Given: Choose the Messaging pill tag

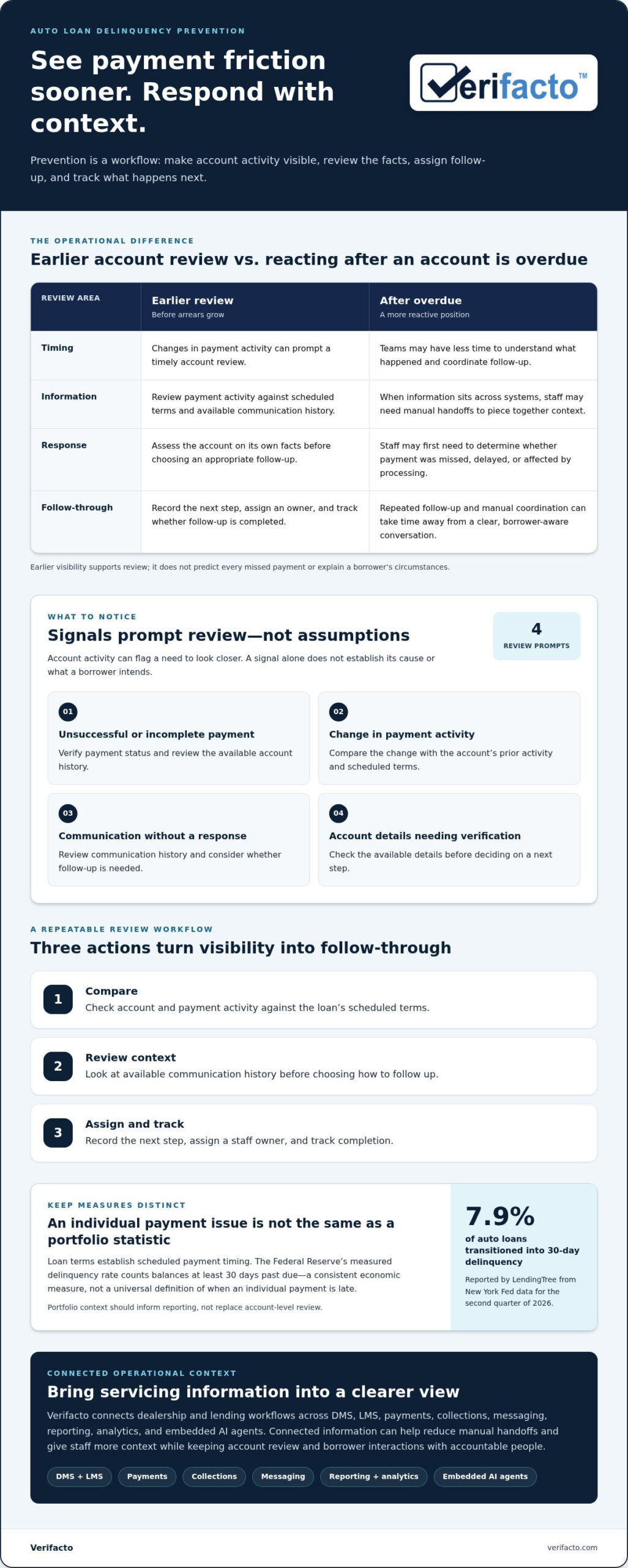Looking at the screenshot, I should pos(283,1477).
